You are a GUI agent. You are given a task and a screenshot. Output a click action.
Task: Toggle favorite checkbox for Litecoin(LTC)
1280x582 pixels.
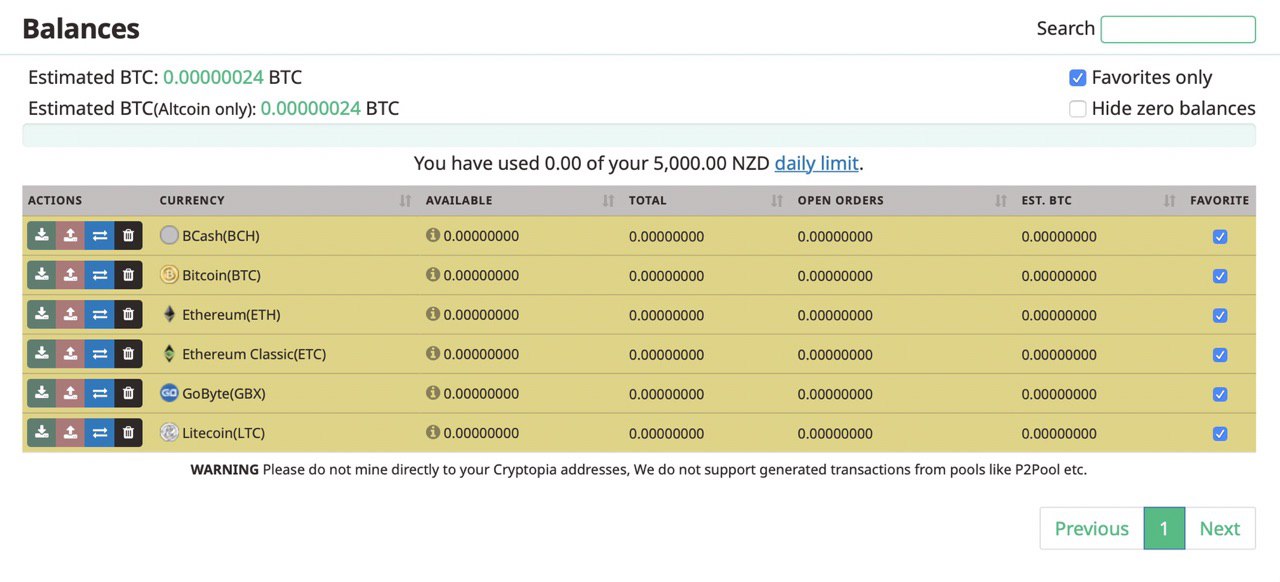point(1220,434)
